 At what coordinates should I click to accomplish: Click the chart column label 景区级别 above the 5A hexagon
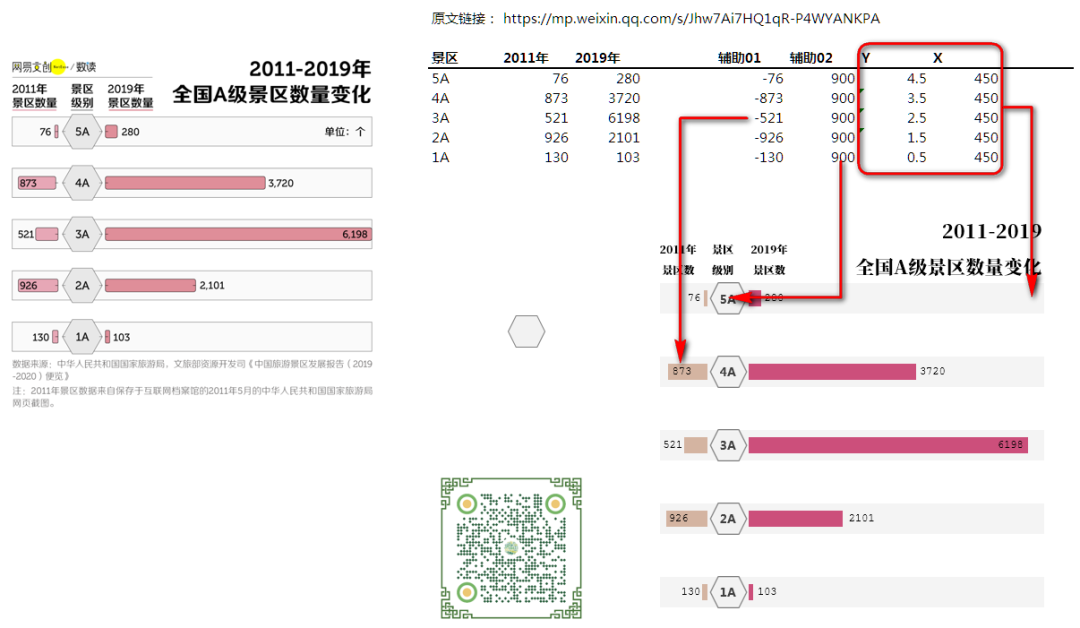pos(723,260)
